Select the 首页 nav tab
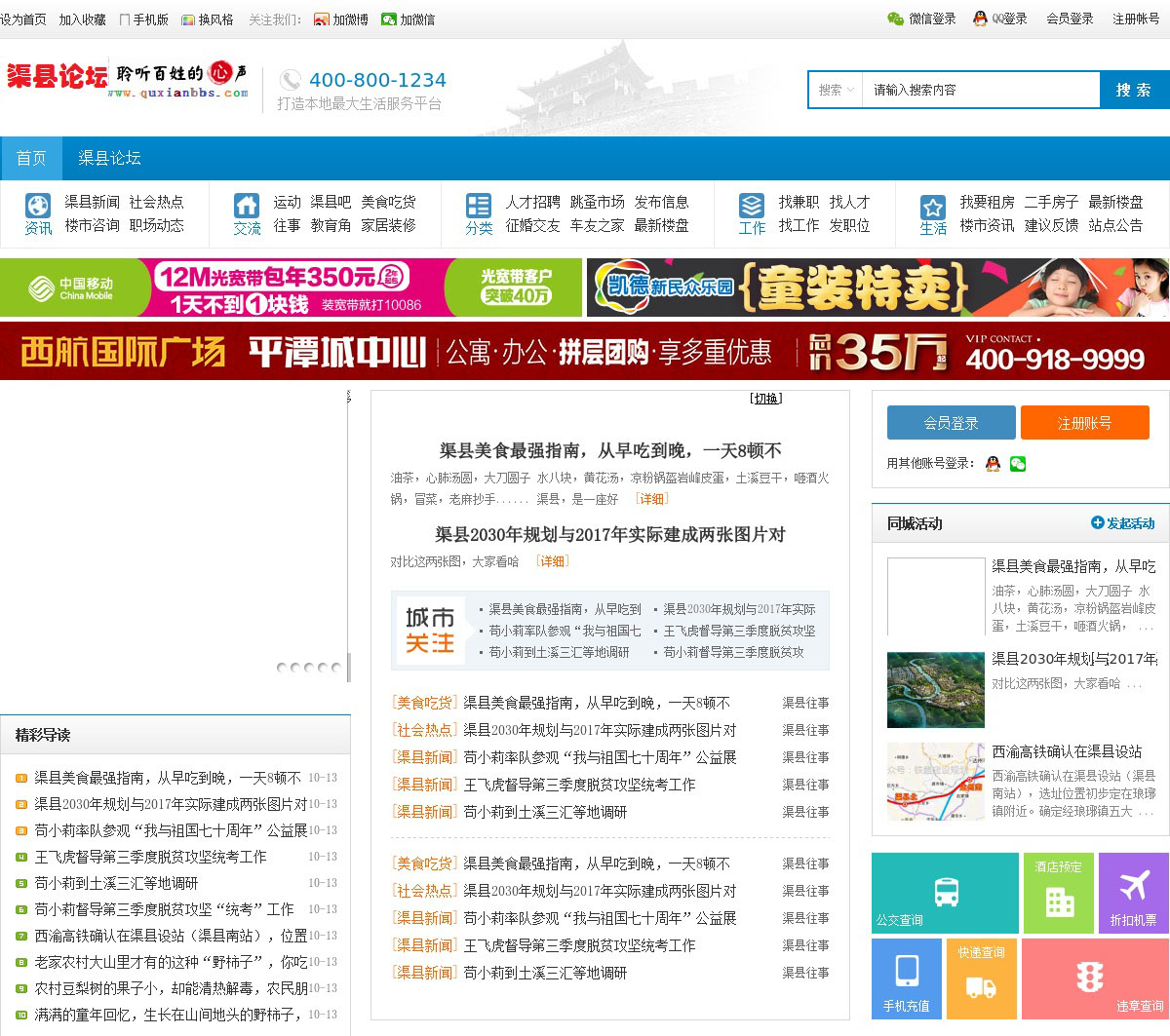 tap(31, 158)
